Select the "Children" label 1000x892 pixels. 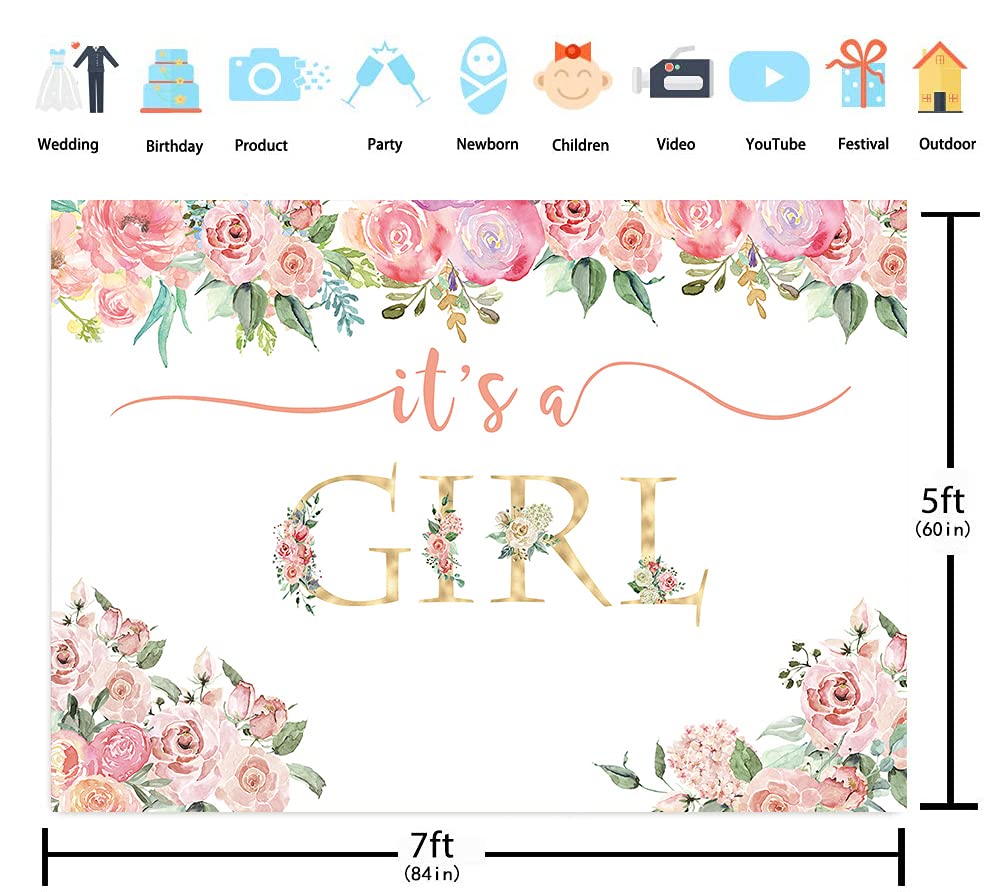click(580, 145)
